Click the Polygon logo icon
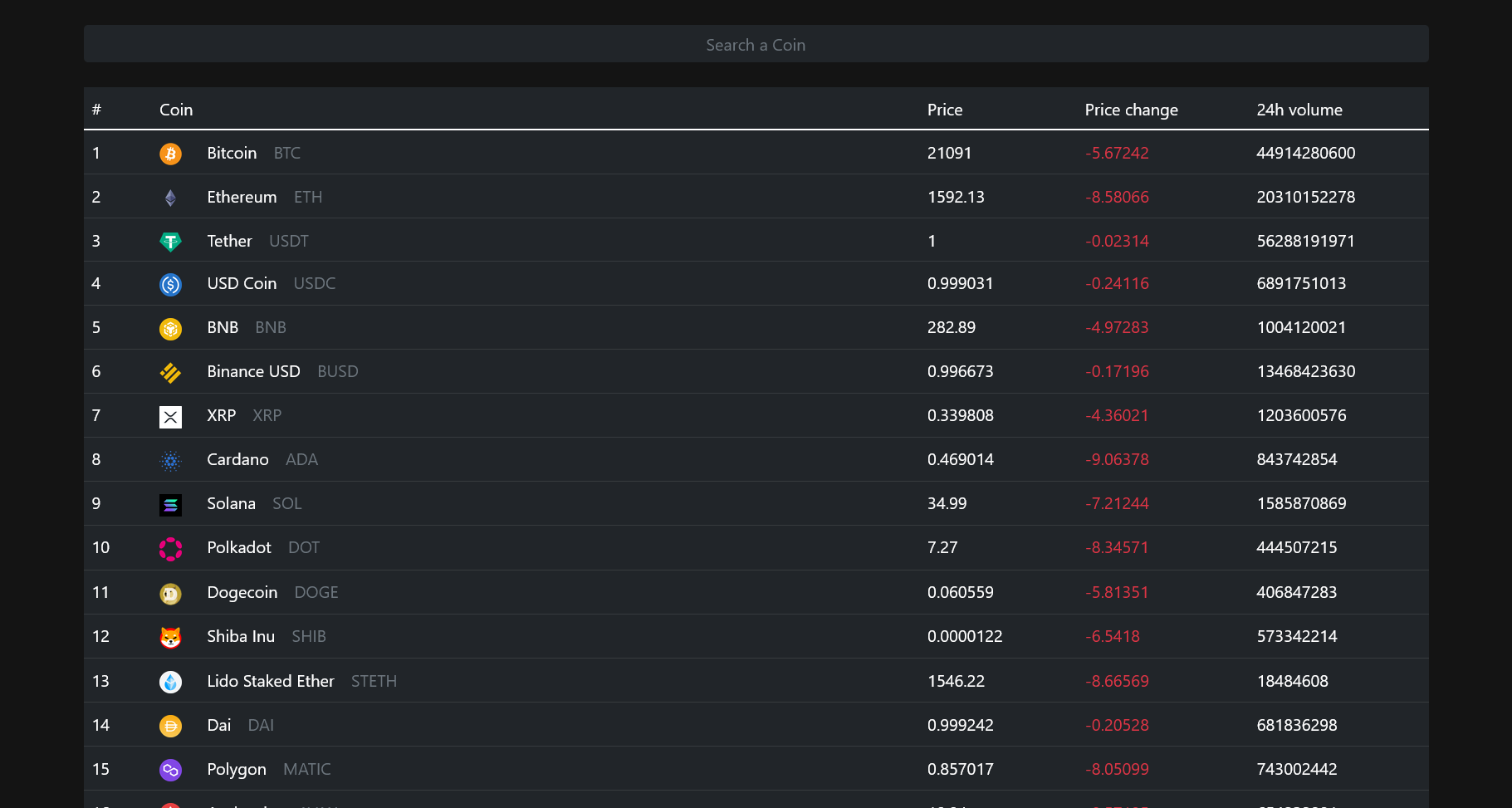The width and height of the screenshot is (1512, 808). click(x=170, y=770)
